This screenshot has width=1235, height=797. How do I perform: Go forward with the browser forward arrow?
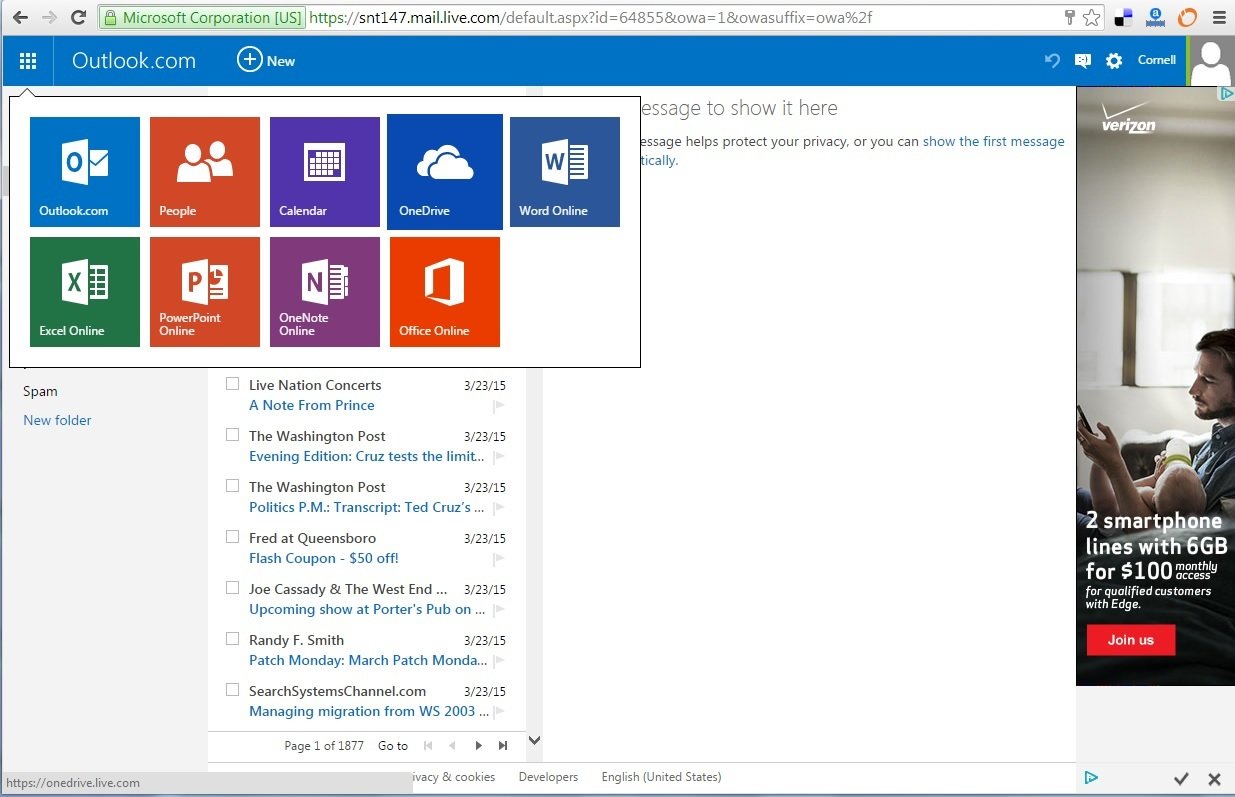click(x=49, y=18)
